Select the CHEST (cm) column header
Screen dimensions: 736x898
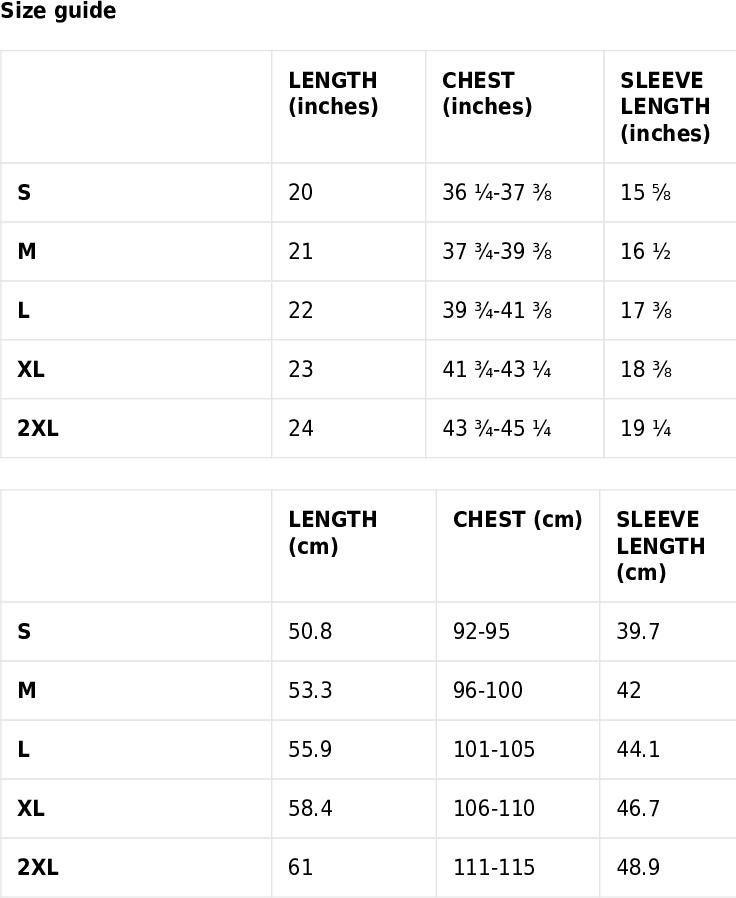click(x=517, y=519)
